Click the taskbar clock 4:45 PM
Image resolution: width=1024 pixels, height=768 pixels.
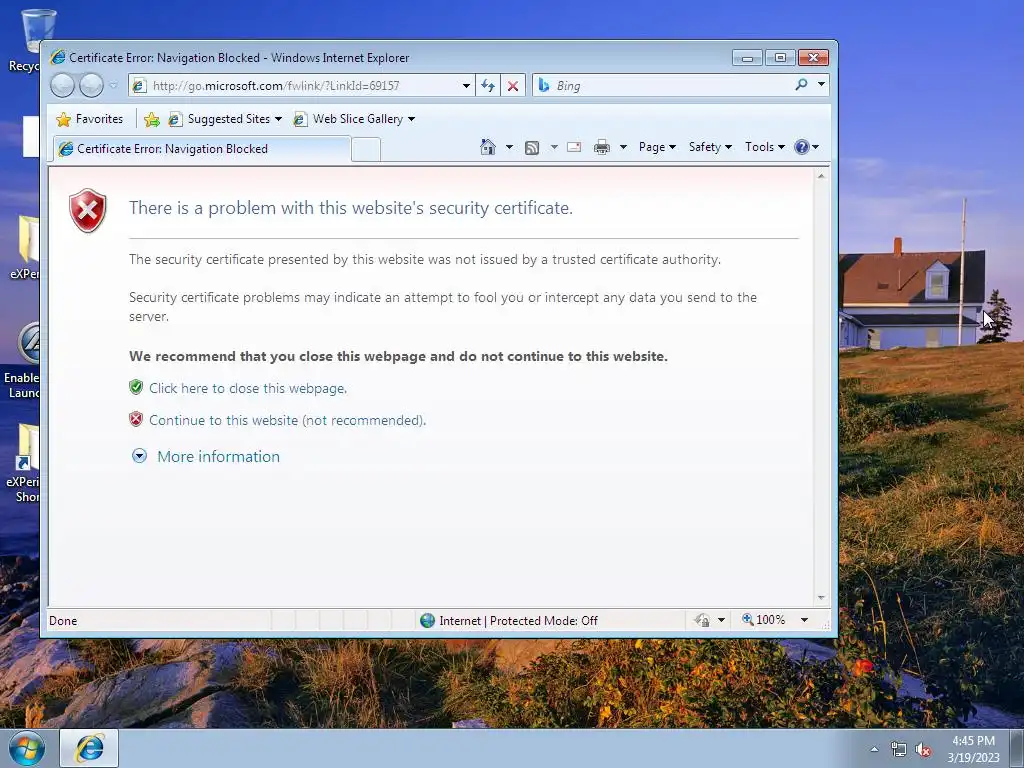973,741
